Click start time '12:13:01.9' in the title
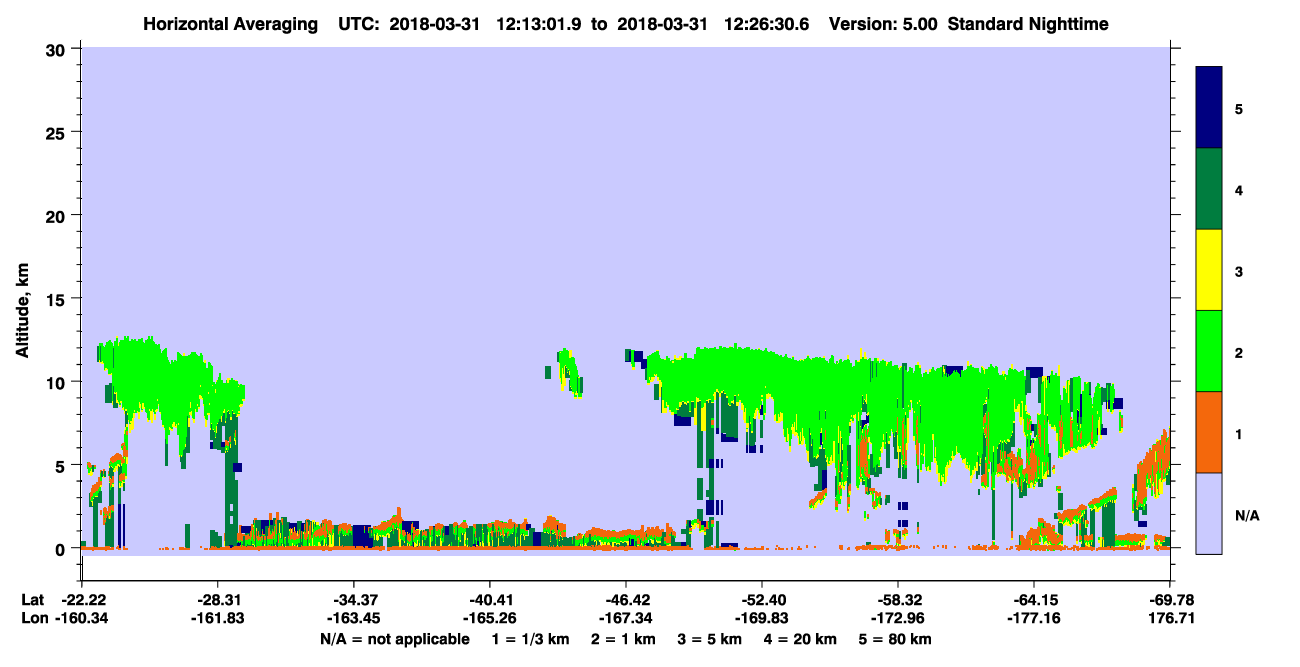1300x667 pixels. click(x=539, y=24)
